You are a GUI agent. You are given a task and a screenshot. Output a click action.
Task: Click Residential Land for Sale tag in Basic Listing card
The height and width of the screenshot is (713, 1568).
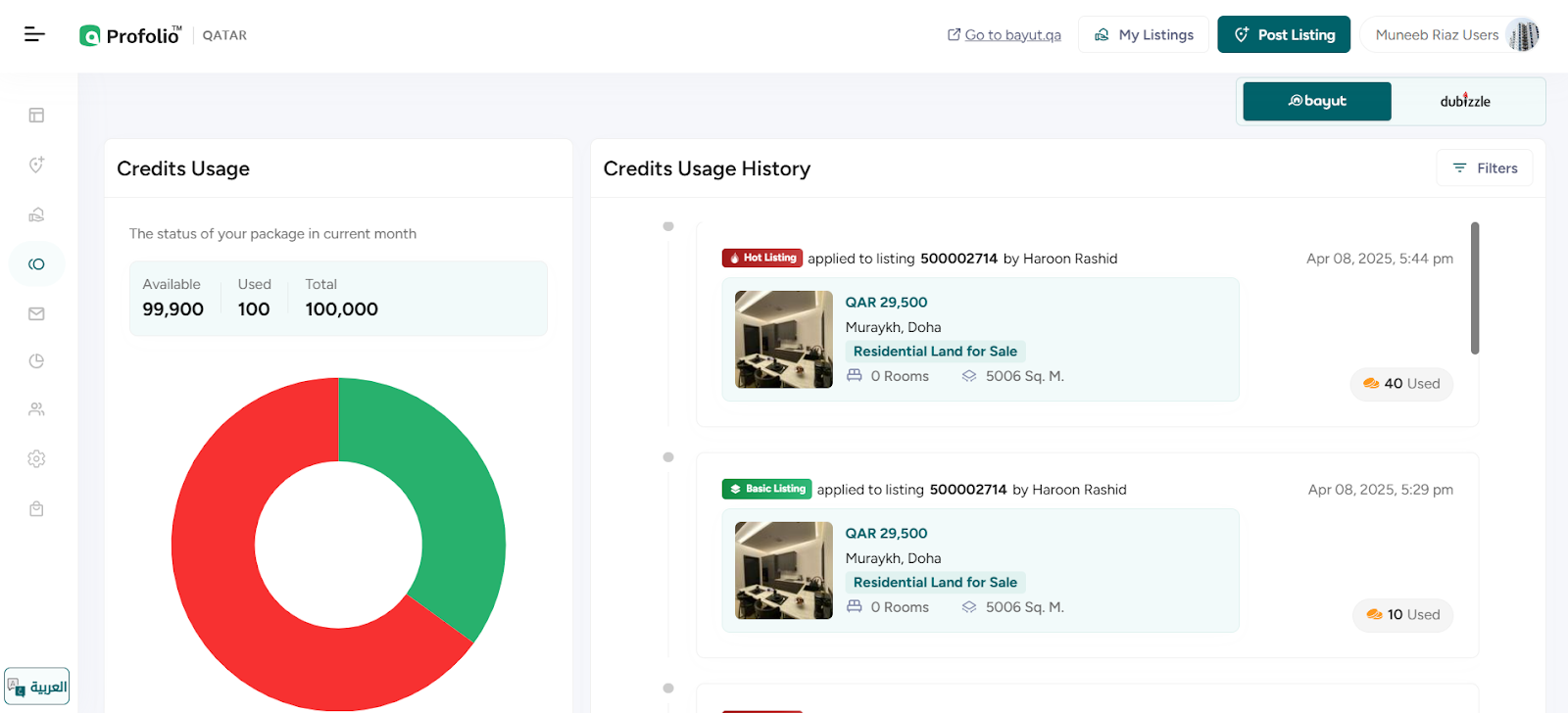pyautogui.click(x=935, y=583)
